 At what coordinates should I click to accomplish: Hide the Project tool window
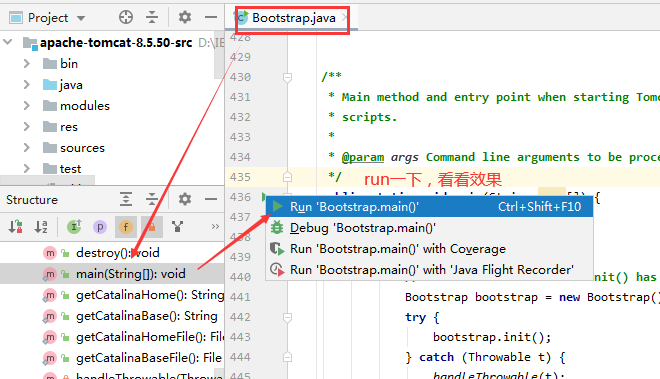[x=211, y=17]
